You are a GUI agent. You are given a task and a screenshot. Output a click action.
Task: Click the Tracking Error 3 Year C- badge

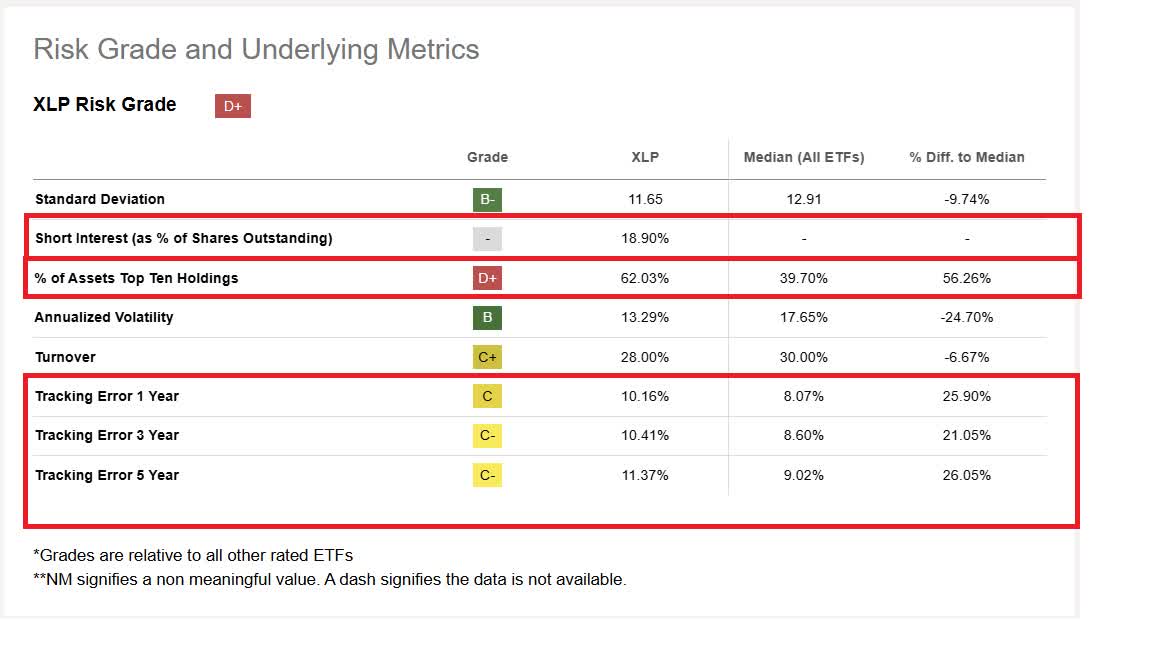tap(487, 435)
